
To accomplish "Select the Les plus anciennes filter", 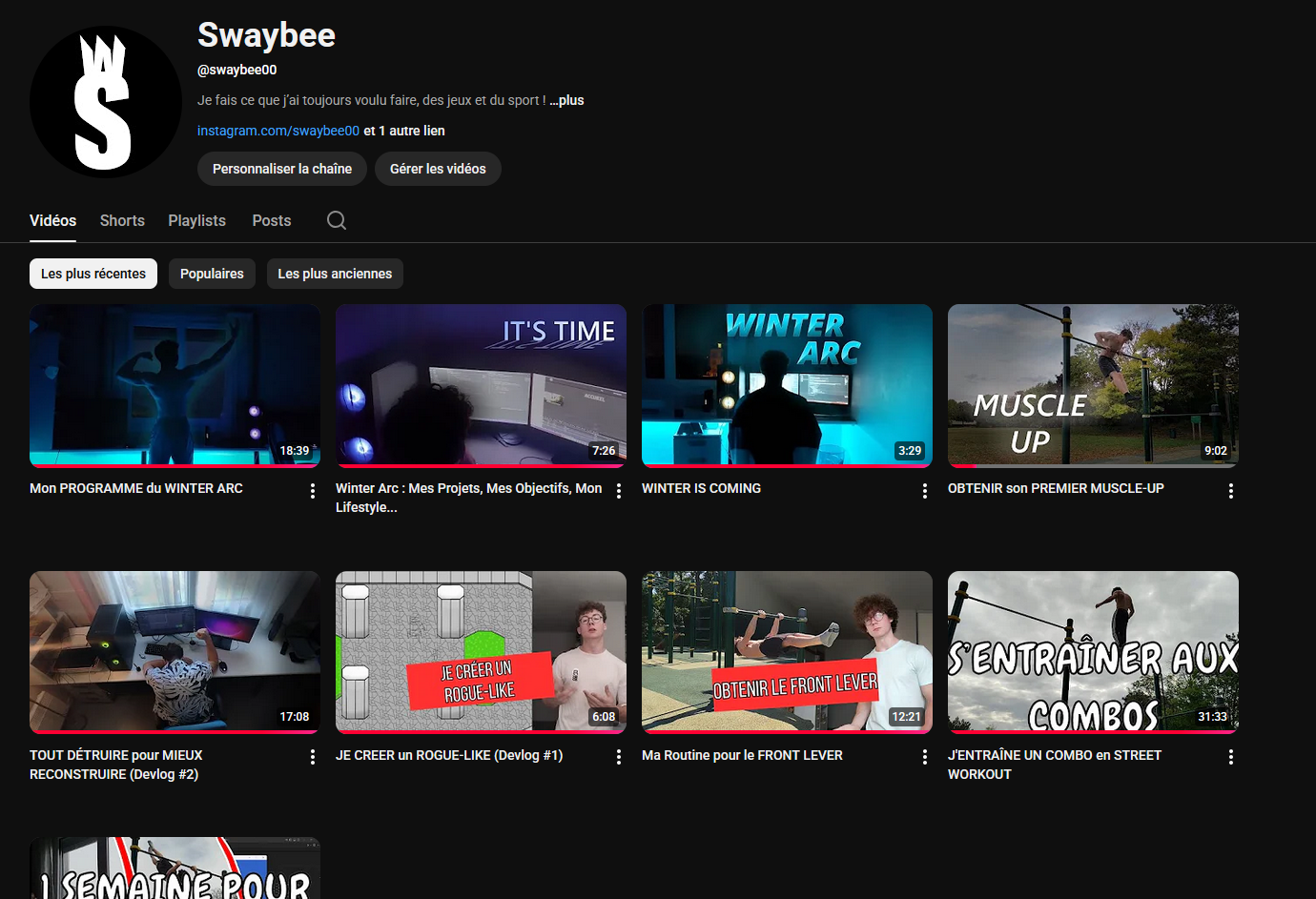I will (335, 274).
